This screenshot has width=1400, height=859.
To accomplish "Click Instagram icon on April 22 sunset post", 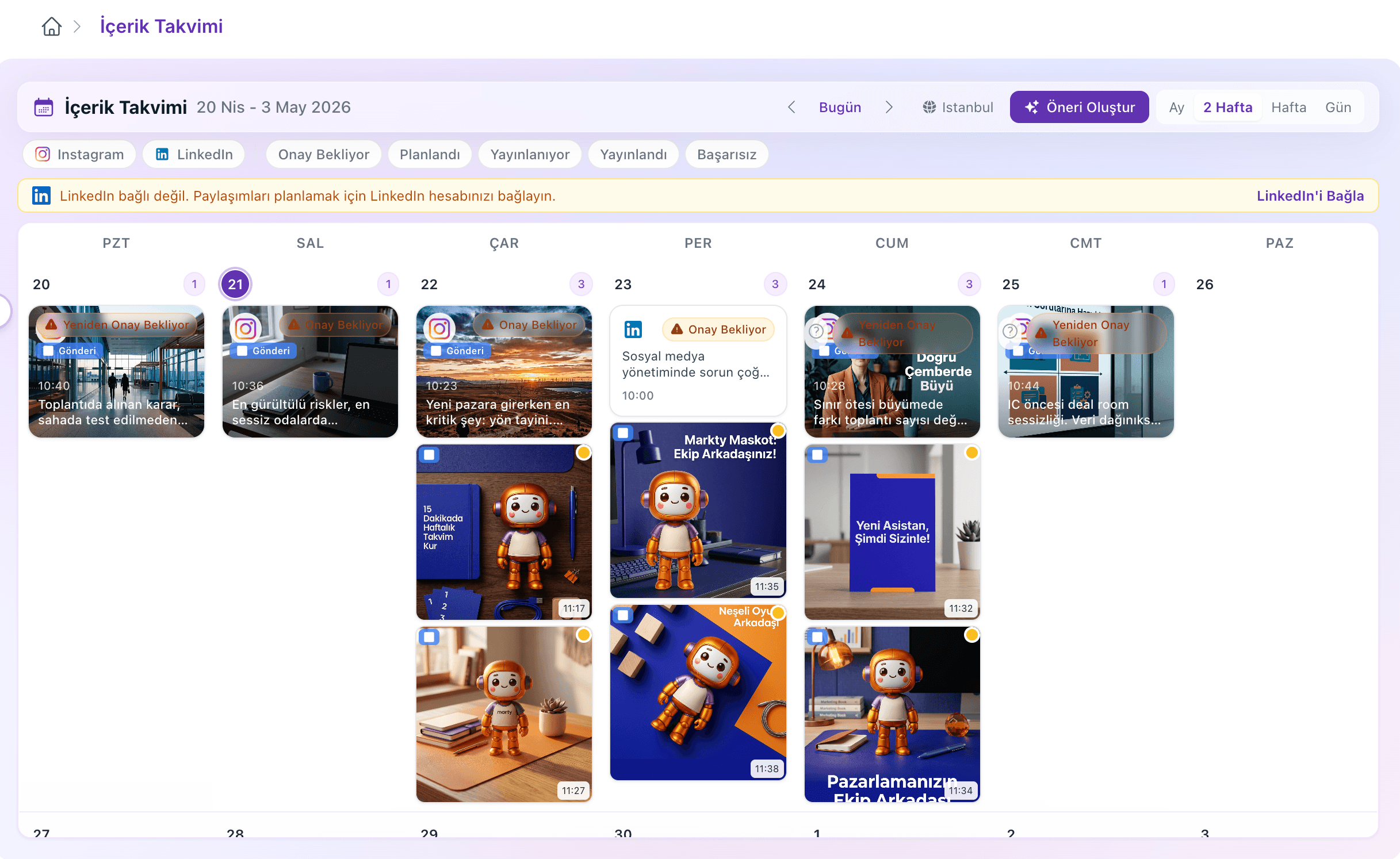I will pyautogui.click(x=439, y=329).
